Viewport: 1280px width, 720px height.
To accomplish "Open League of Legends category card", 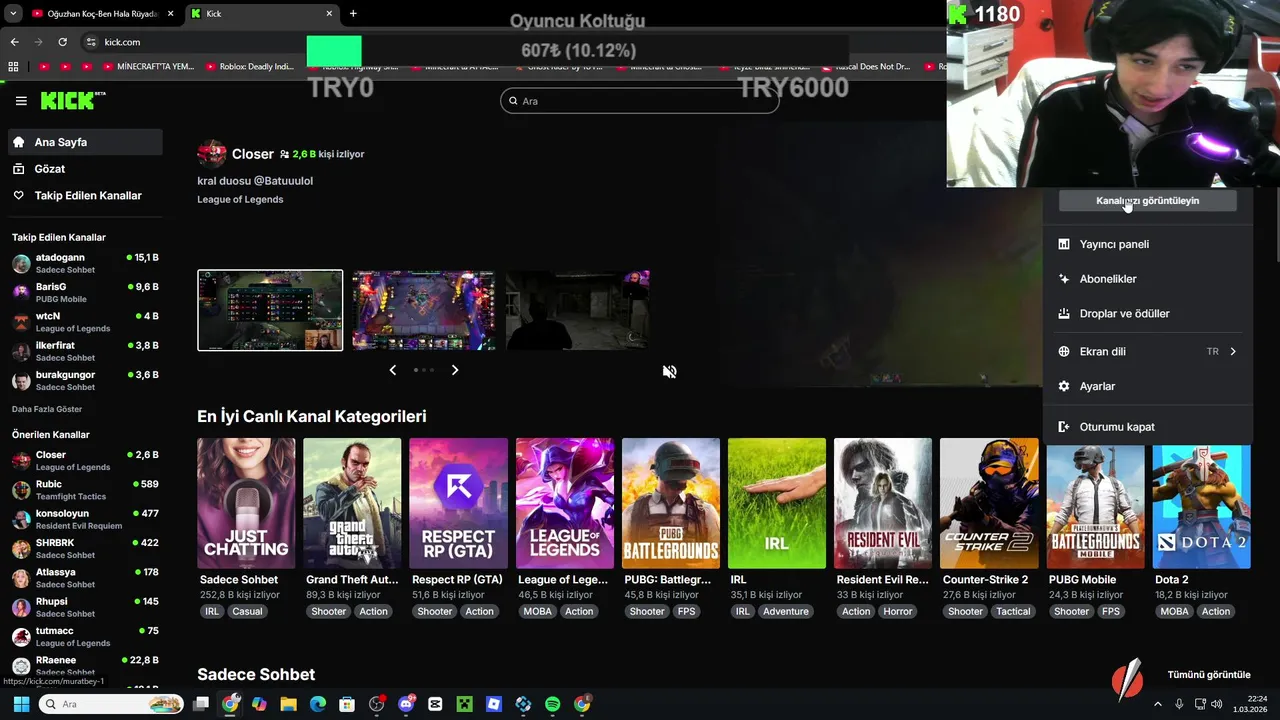I will 565,503.
